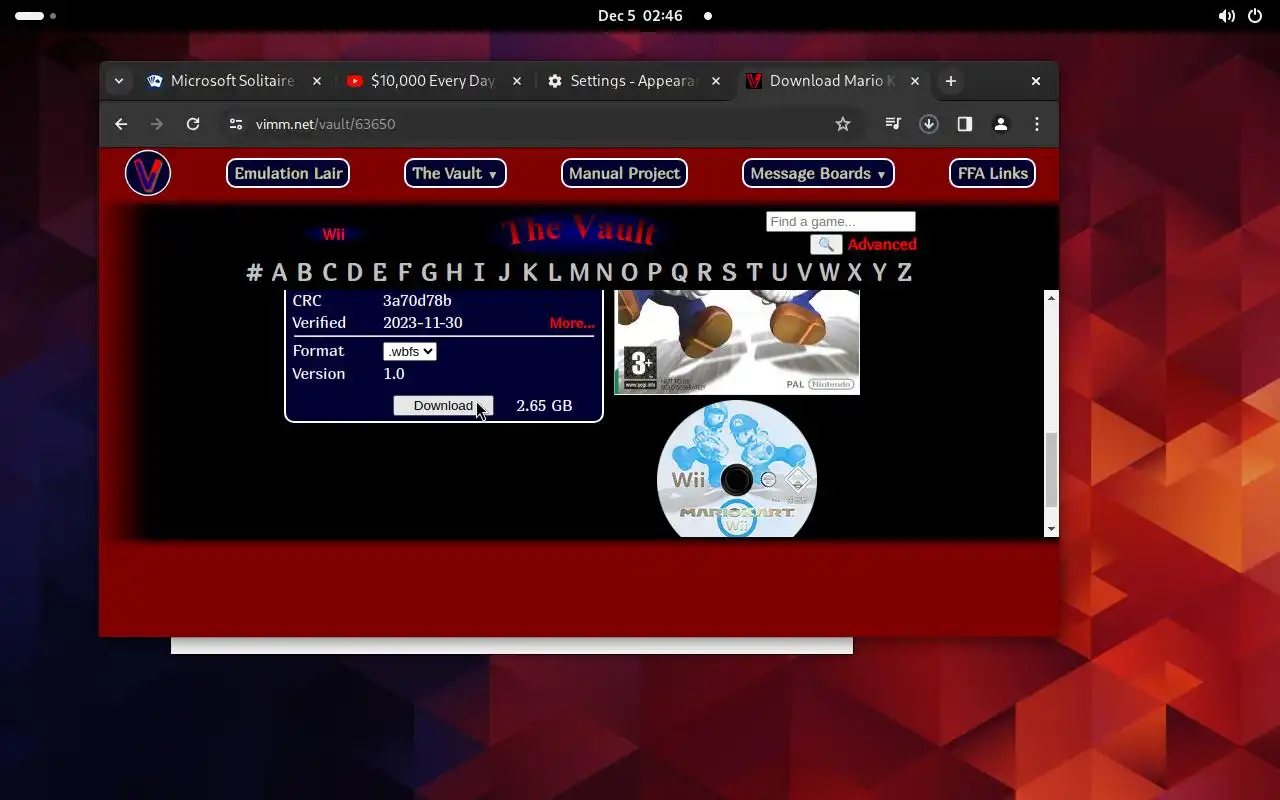Open a new browser tab

951,81
